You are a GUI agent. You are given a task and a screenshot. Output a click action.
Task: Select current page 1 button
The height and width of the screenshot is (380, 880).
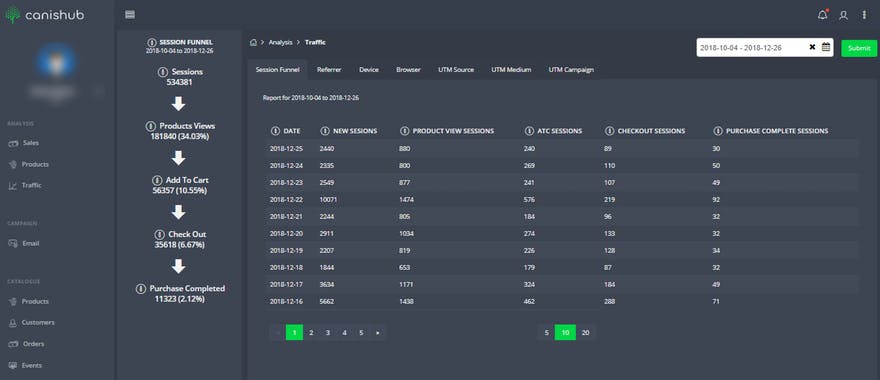[x=294, y=333]
